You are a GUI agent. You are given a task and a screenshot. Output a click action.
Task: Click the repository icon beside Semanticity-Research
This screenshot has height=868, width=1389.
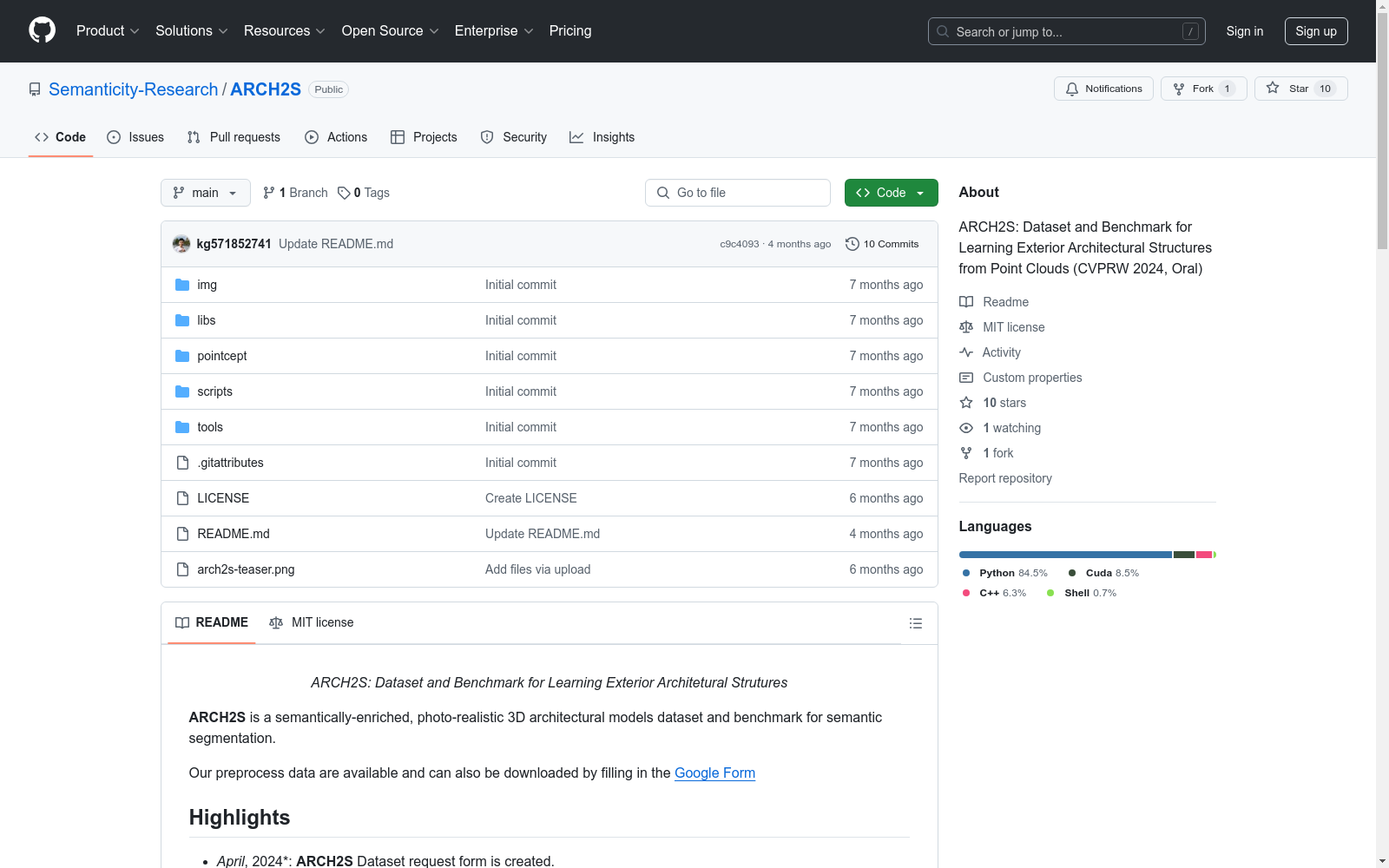35,89
